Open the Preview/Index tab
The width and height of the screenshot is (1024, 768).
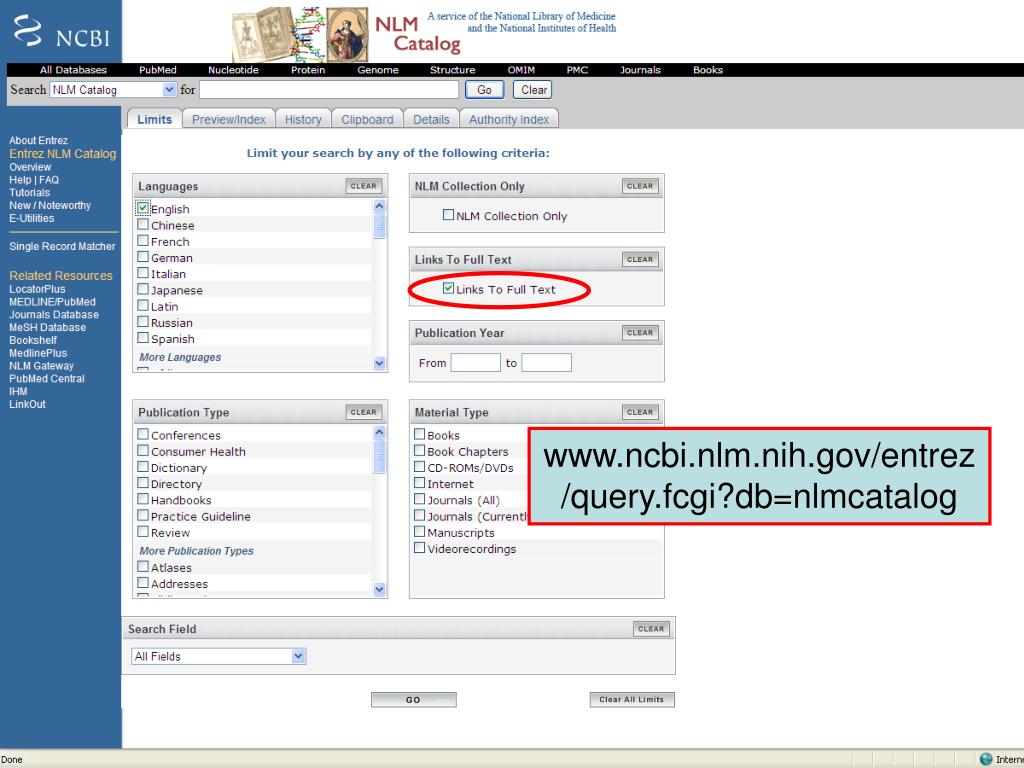point(229,119)
